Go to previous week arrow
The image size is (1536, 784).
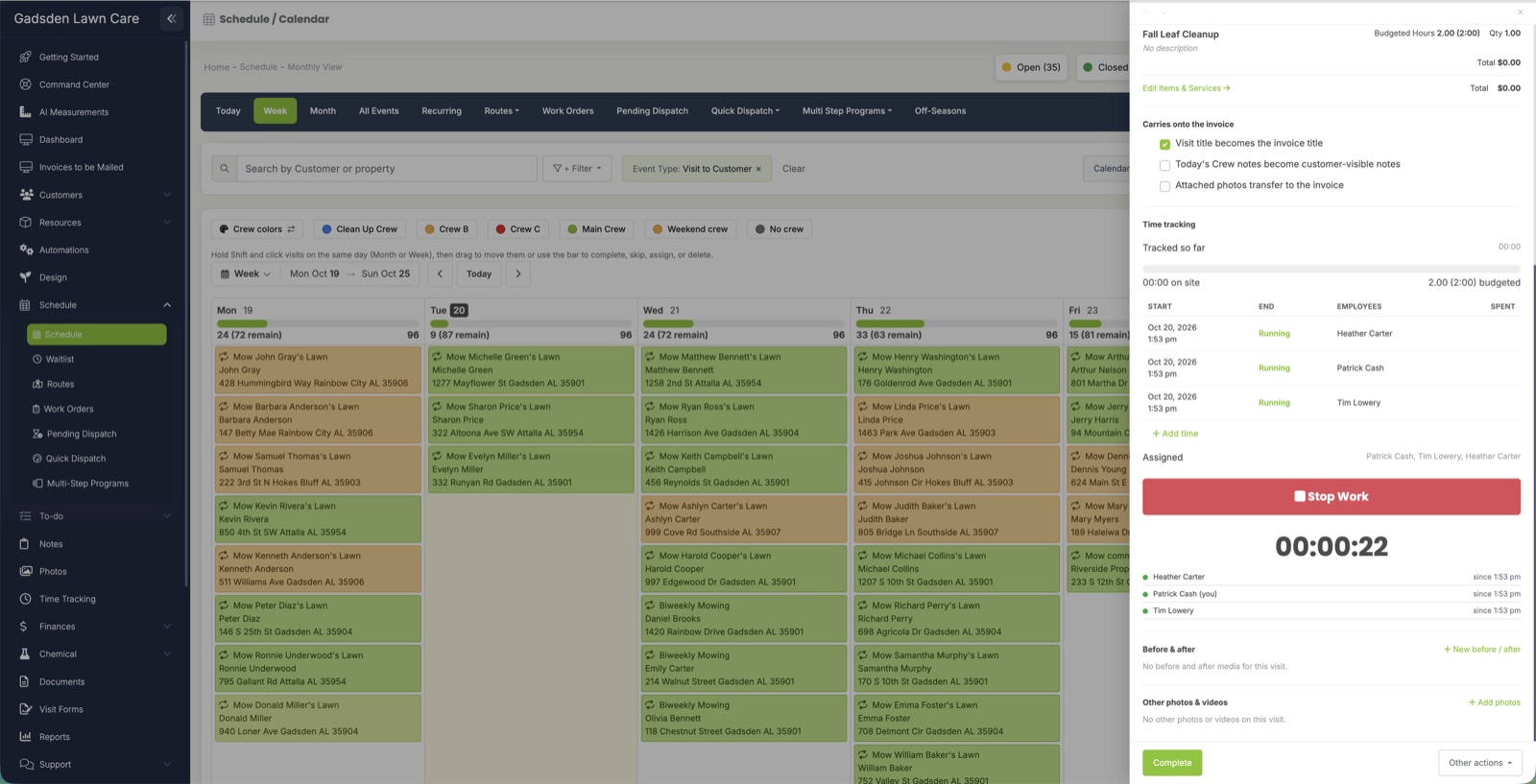440,273
